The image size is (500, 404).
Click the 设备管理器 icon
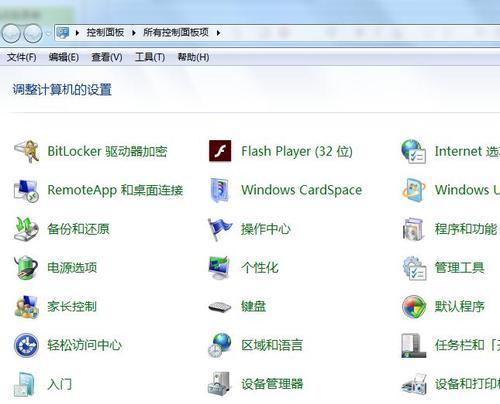tap(219, 384)
